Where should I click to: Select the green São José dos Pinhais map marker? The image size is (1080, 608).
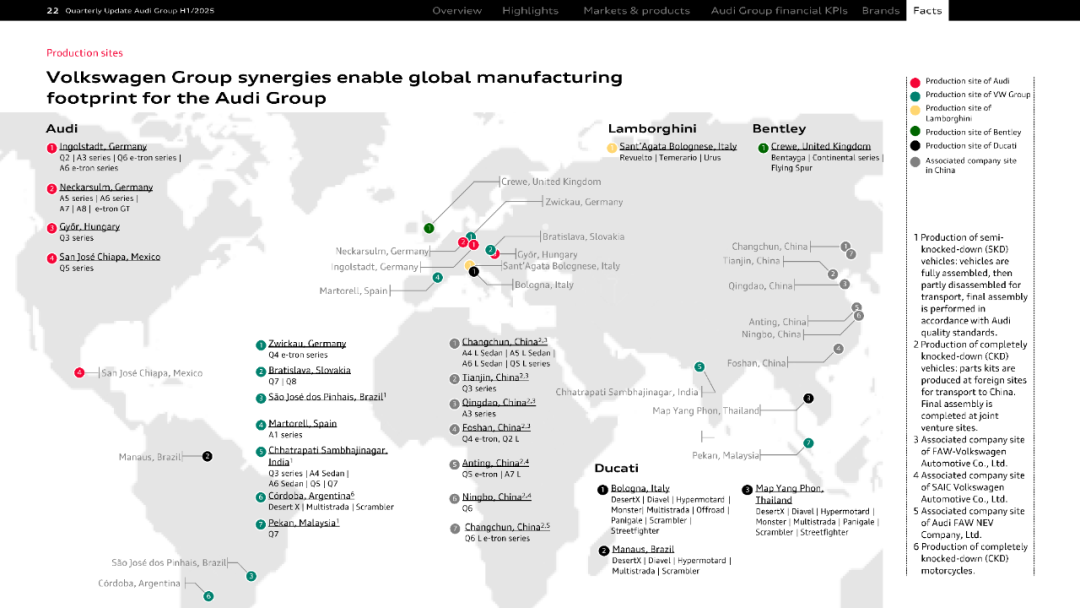tap(251, 576)
